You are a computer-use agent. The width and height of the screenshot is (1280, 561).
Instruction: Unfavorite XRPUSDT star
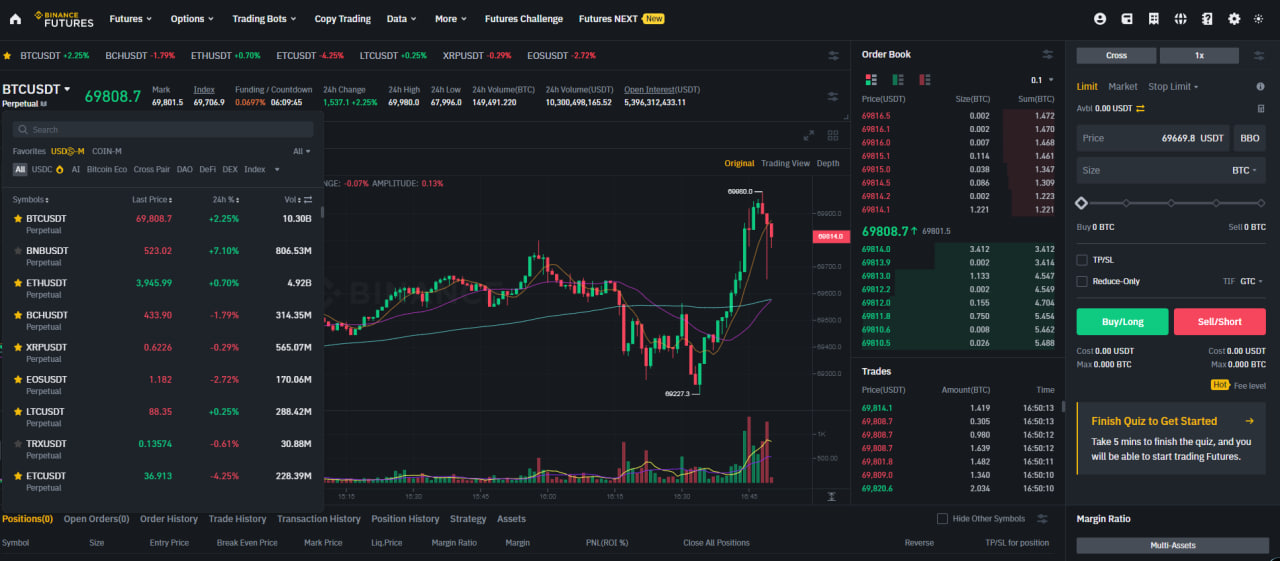click(x=18, y=347)
